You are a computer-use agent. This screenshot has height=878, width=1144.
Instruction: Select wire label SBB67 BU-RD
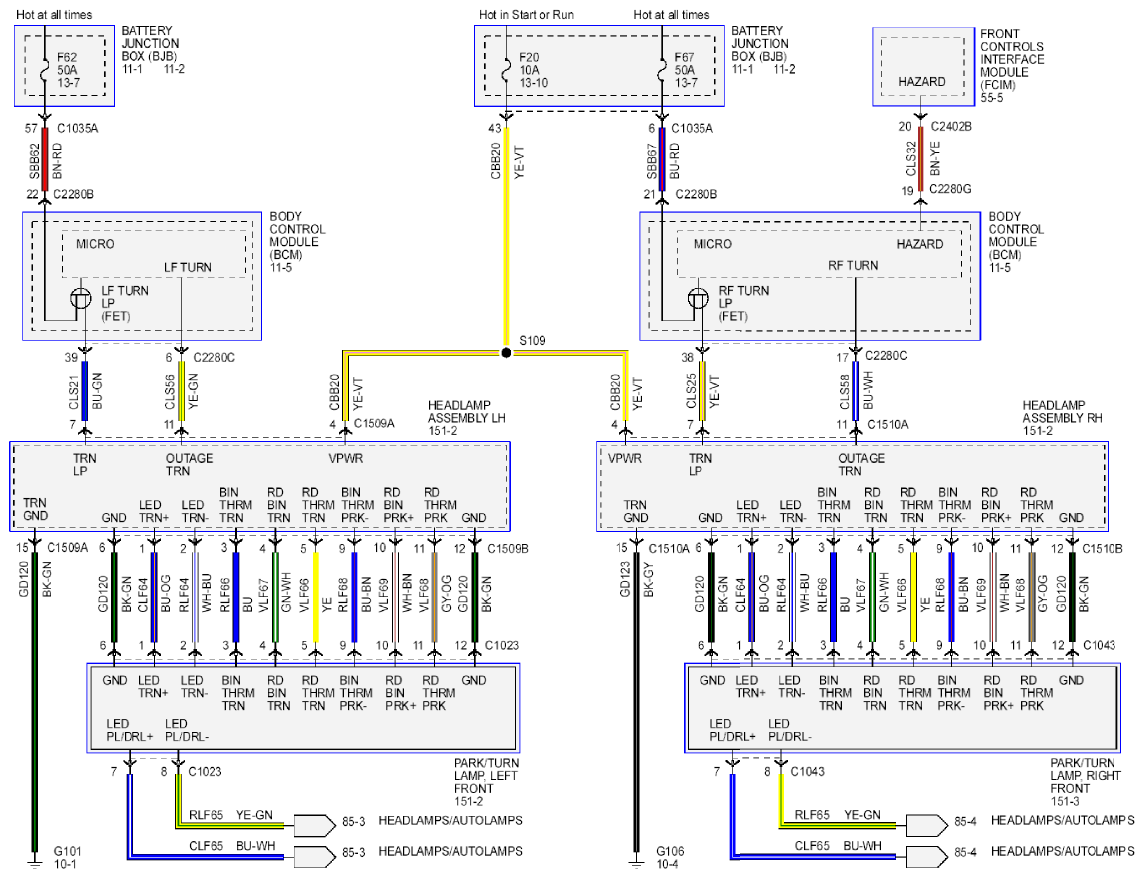pos(662,161)
